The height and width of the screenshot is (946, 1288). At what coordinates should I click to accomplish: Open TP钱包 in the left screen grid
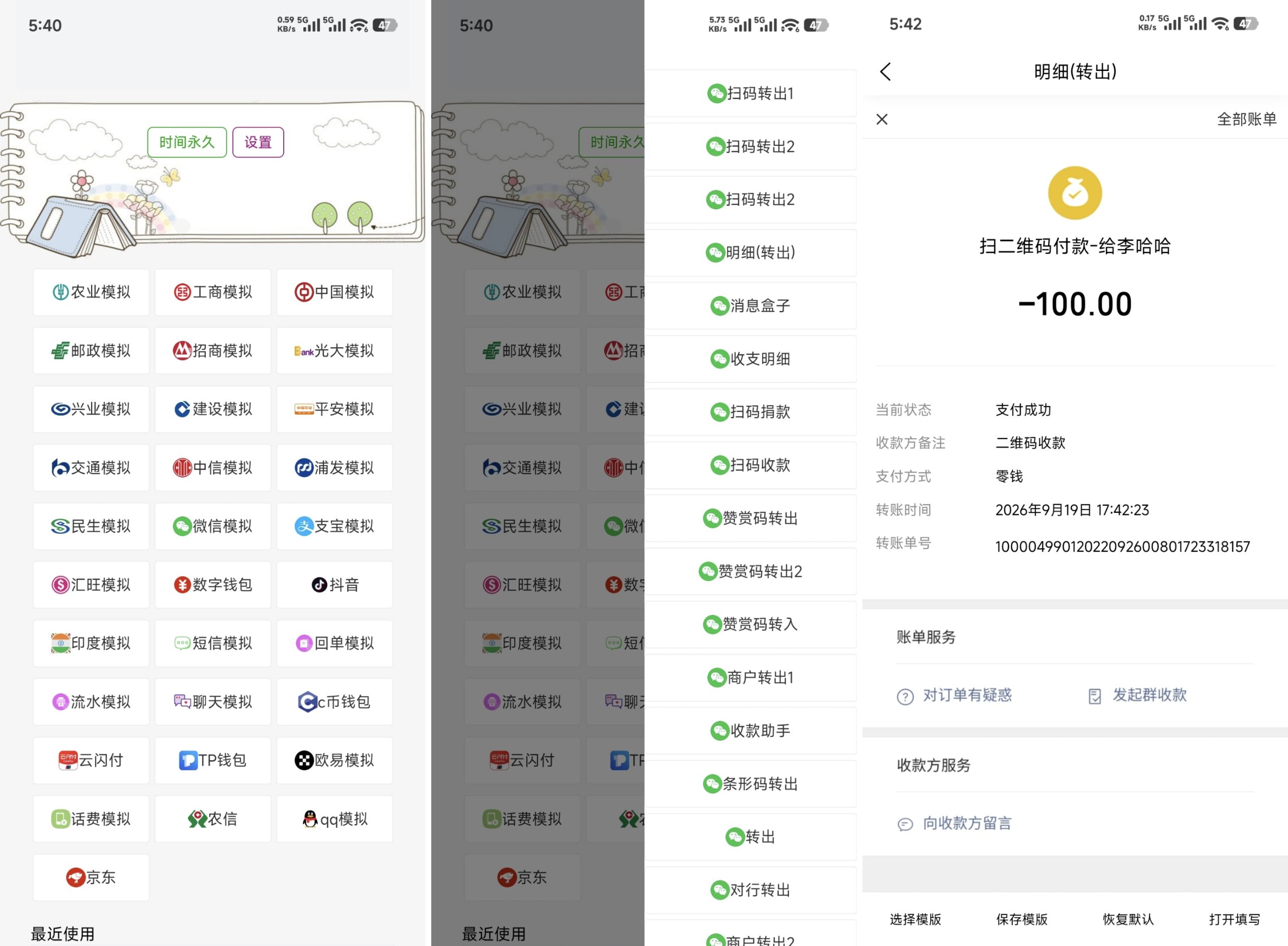(213, 760)
